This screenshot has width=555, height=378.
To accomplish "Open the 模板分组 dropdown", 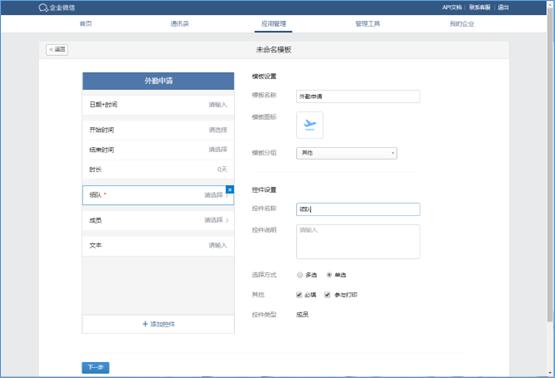I will [347, 153].
